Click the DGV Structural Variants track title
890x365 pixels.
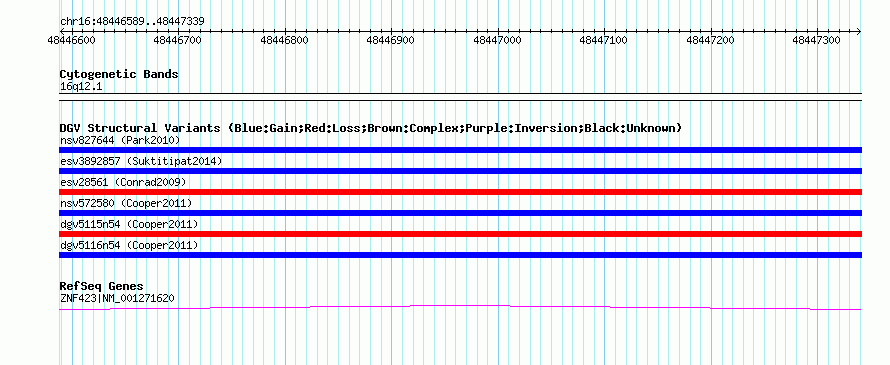(x=371, y=128)
